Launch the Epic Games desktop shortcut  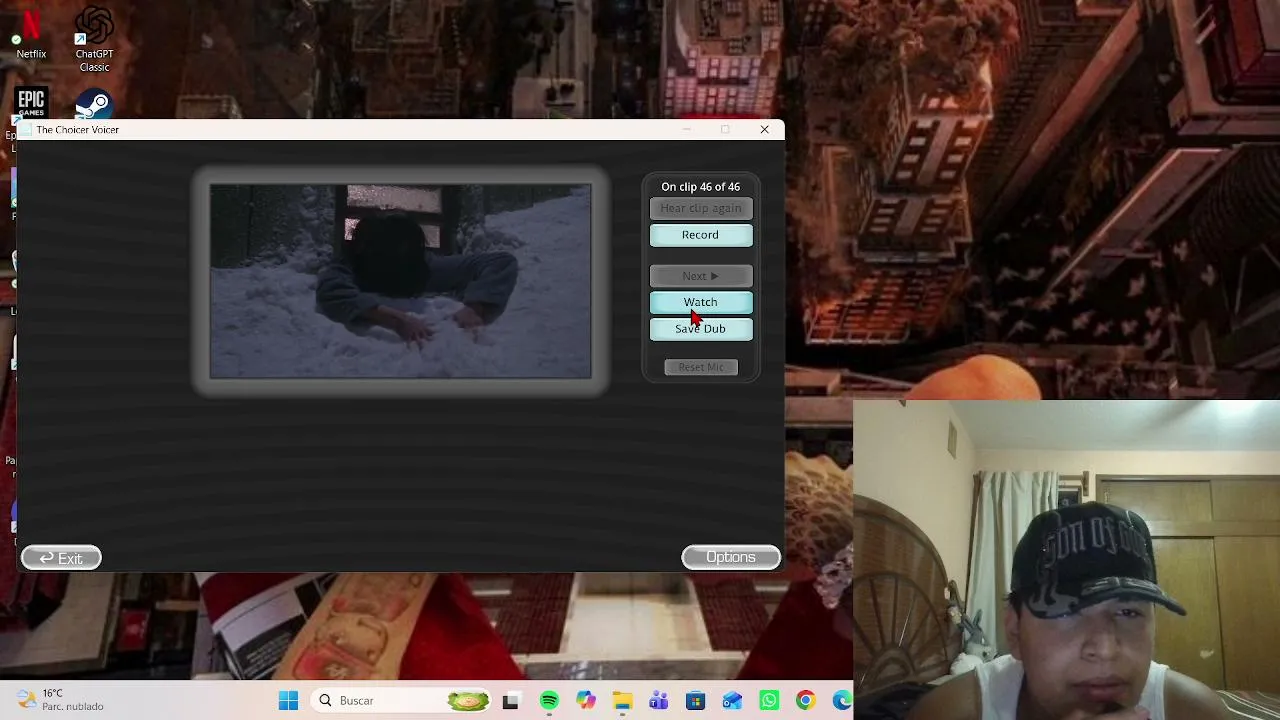(31, 103)
